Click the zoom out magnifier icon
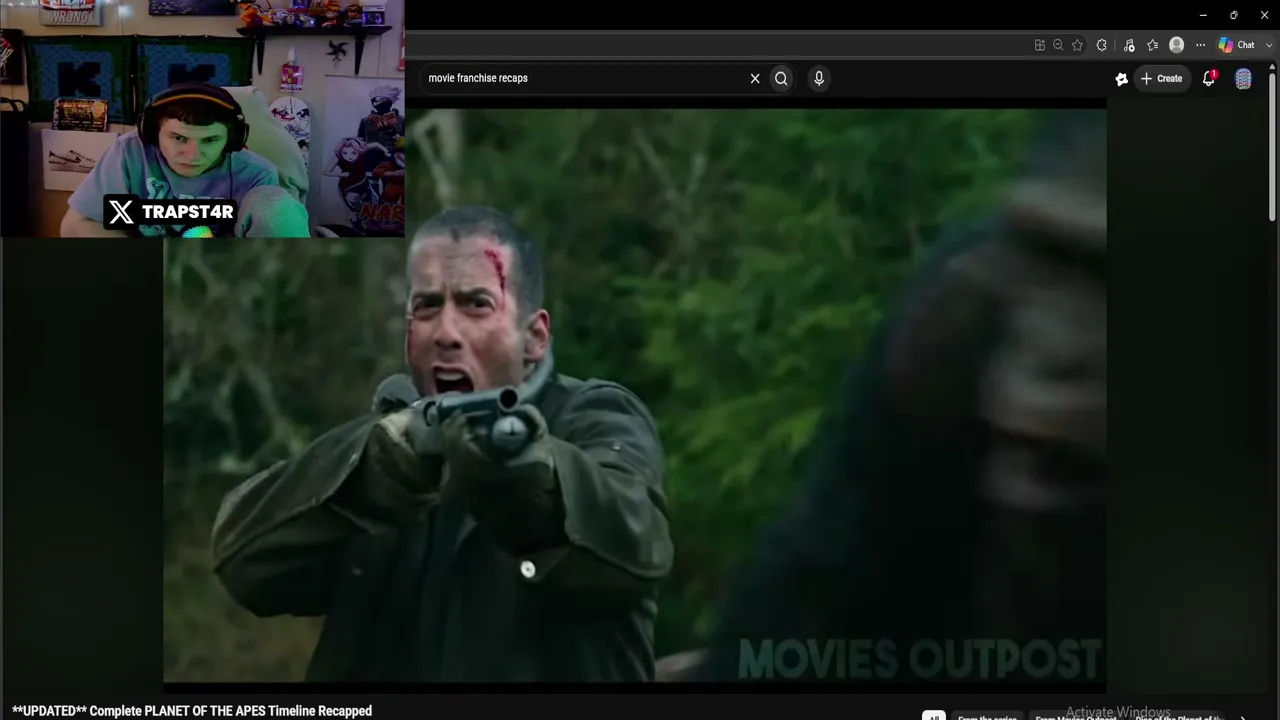 [x=1058, y=45]
